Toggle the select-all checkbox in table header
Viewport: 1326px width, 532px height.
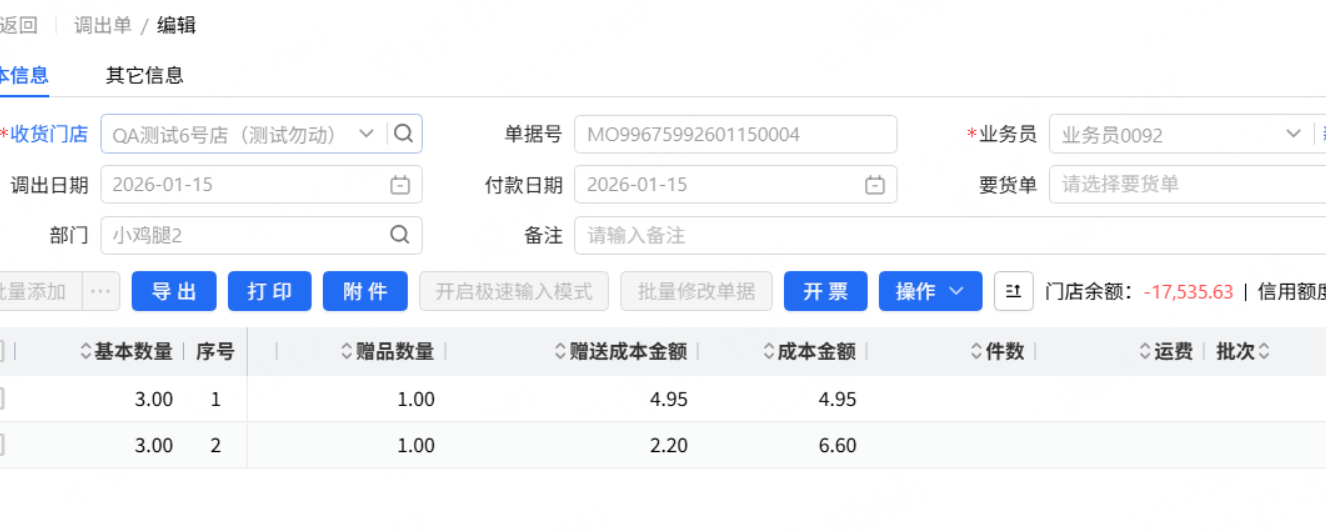tap(1, 351)
